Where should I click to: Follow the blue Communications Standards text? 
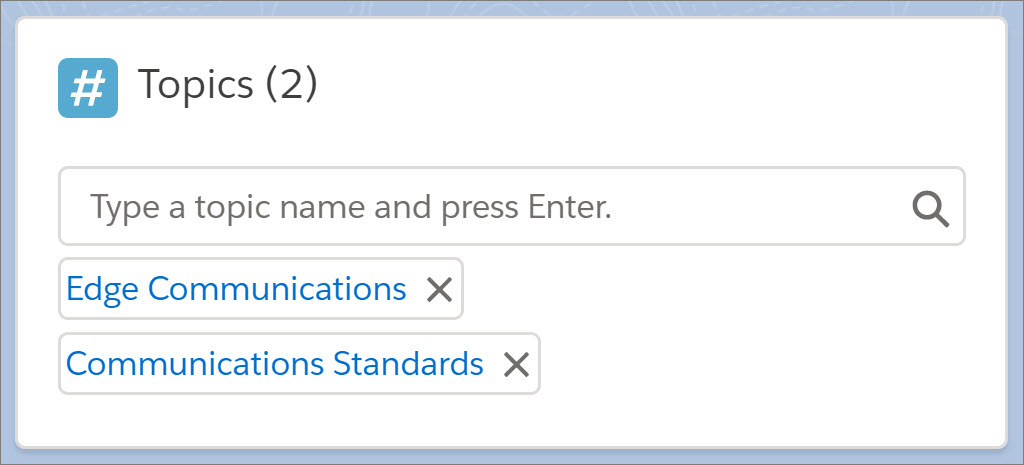click(x=275, y=364)
